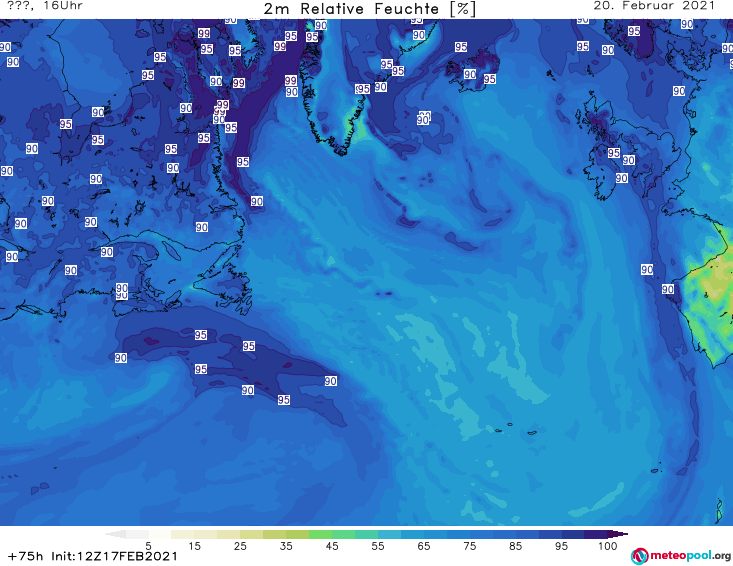
Task: Click the '???, 16Uhr' time label
Action: click(x=45, y=6)
